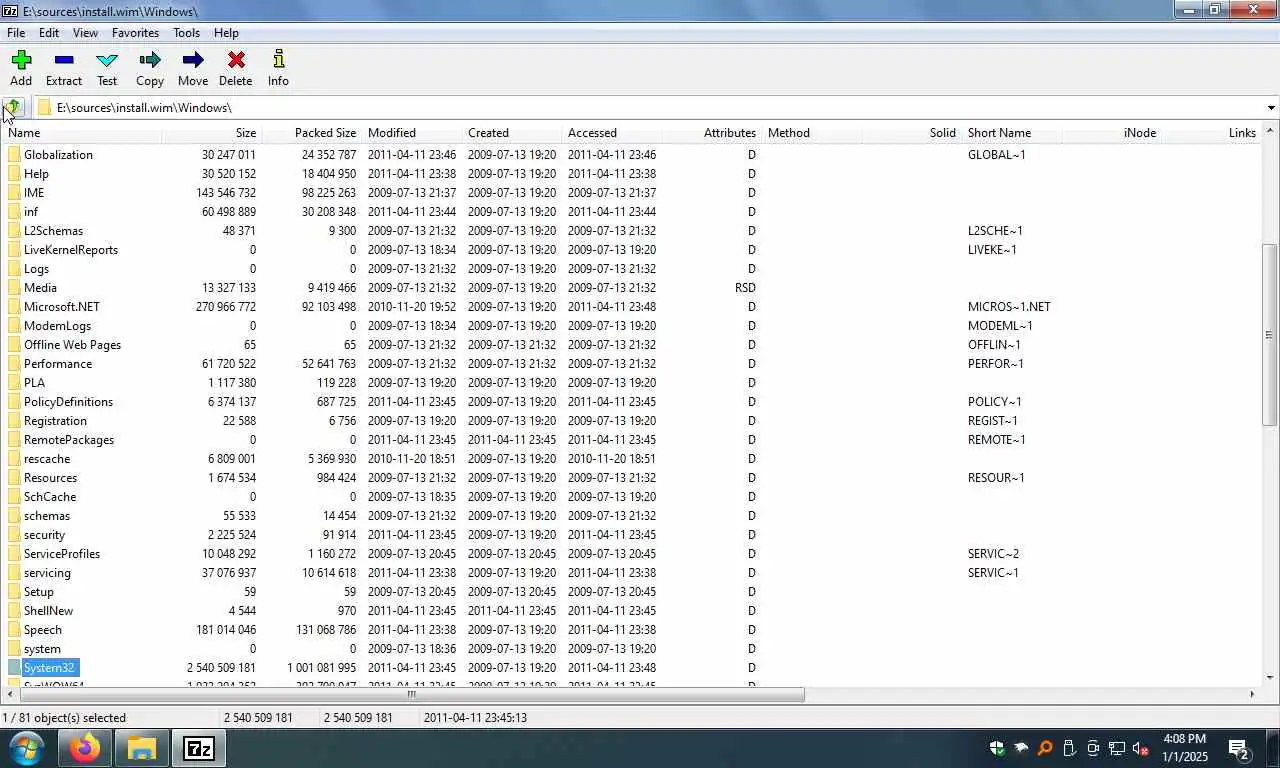
Task: Select the System32 folder icon
Action: coord(14,668)
